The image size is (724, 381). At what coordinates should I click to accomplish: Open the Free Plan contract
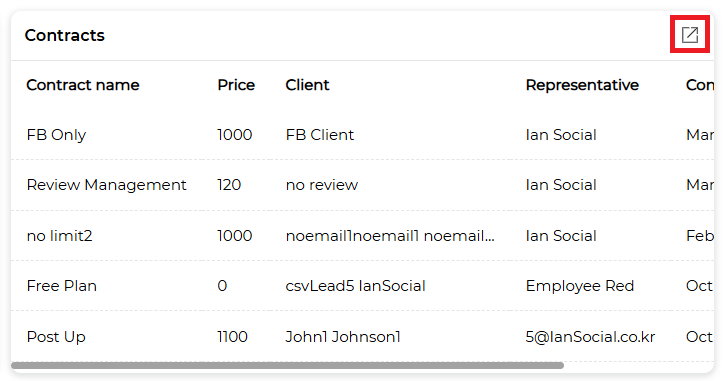(61, 286)
